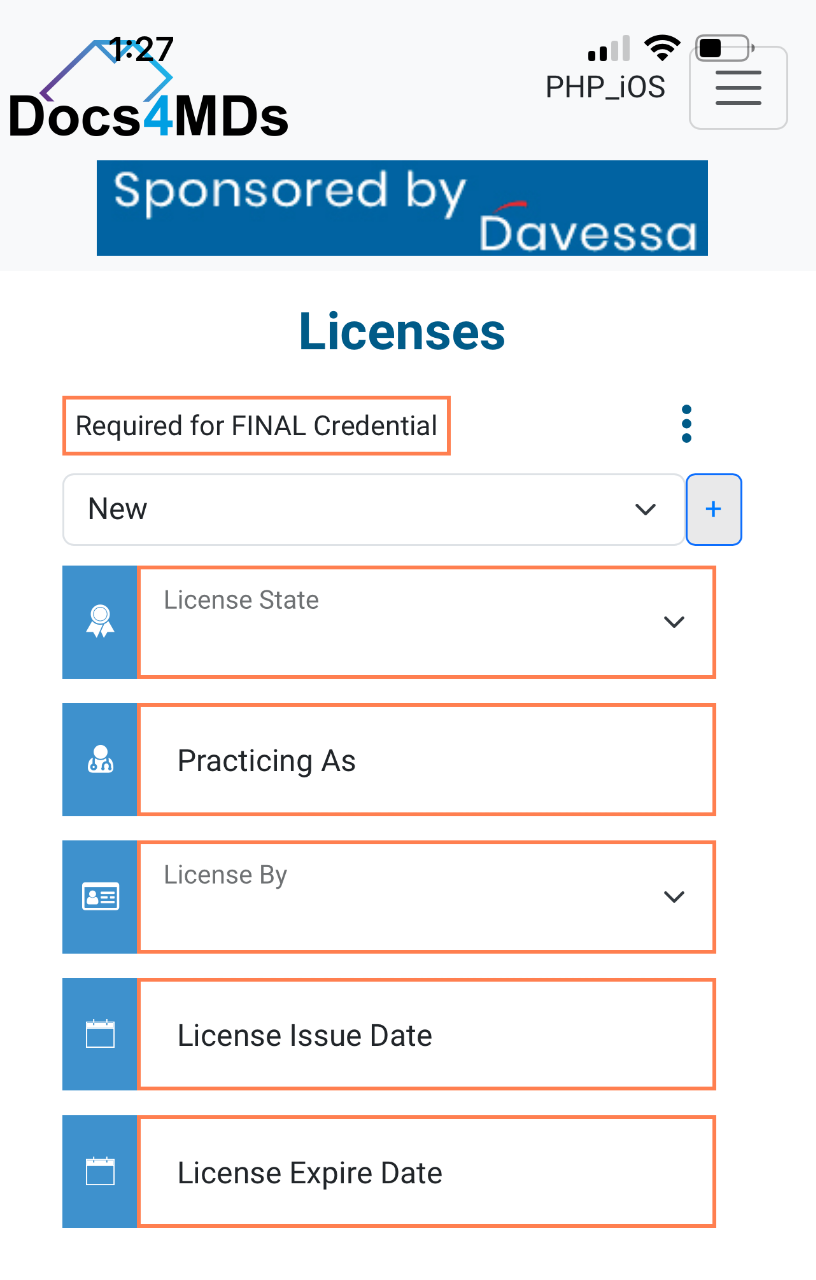Click the Practicing As person icon

point(100,759)
